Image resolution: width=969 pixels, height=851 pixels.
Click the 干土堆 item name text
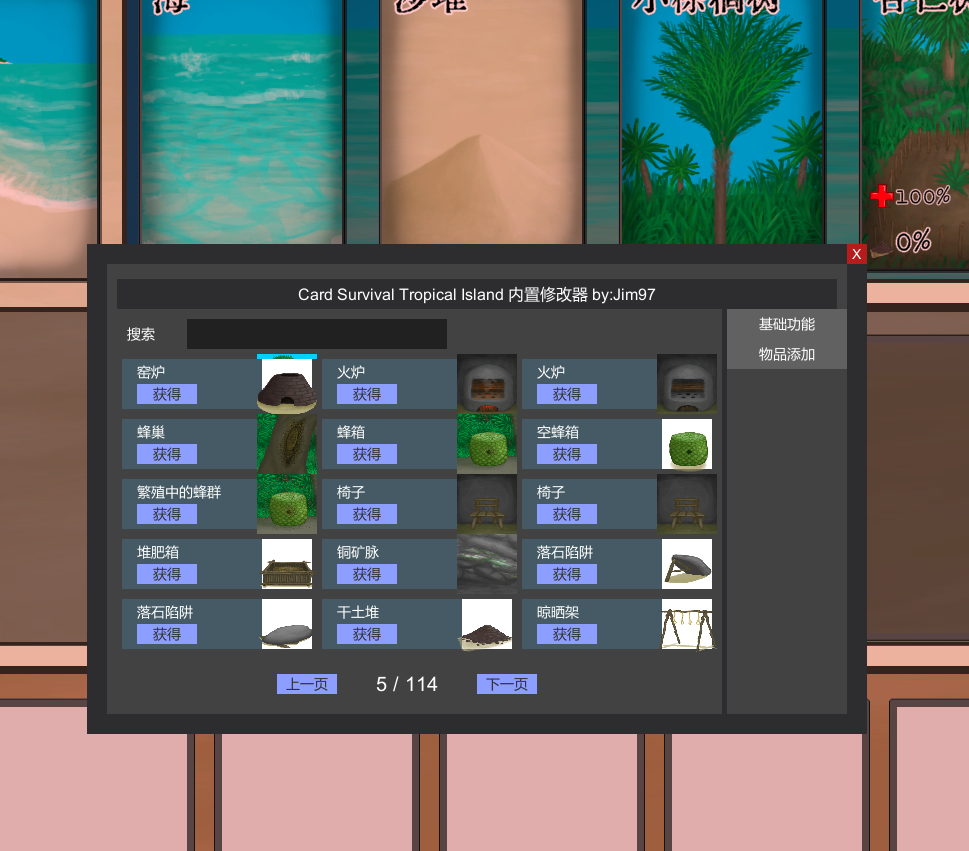[358, 612]
